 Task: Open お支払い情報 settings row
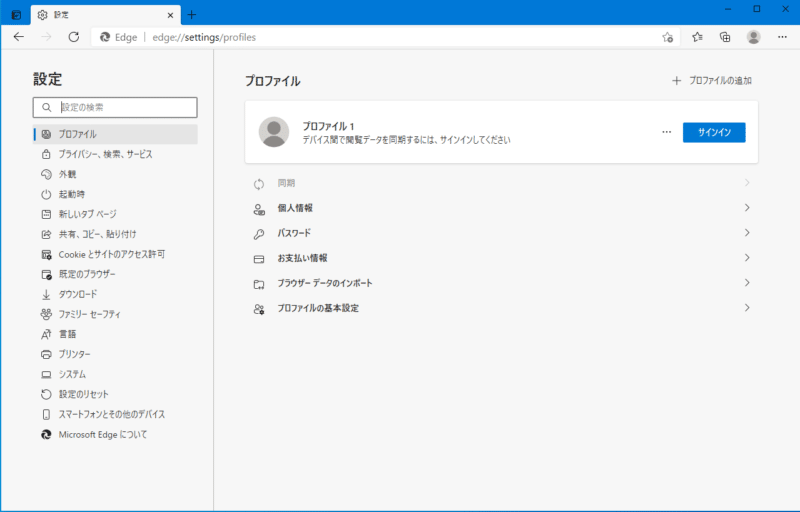pyautogui.click(x=502, y=258)
